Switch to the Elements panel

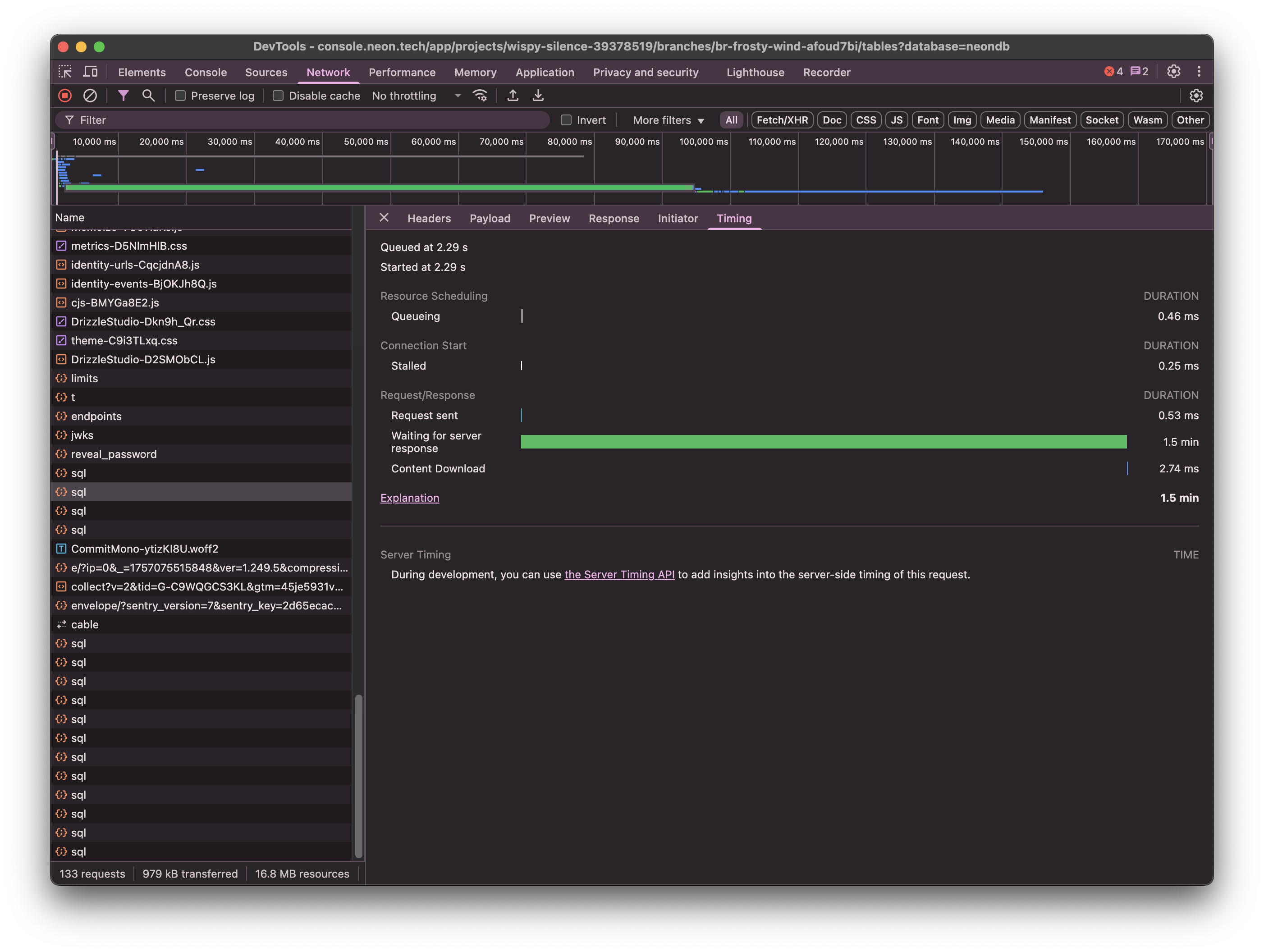point(142,72)
